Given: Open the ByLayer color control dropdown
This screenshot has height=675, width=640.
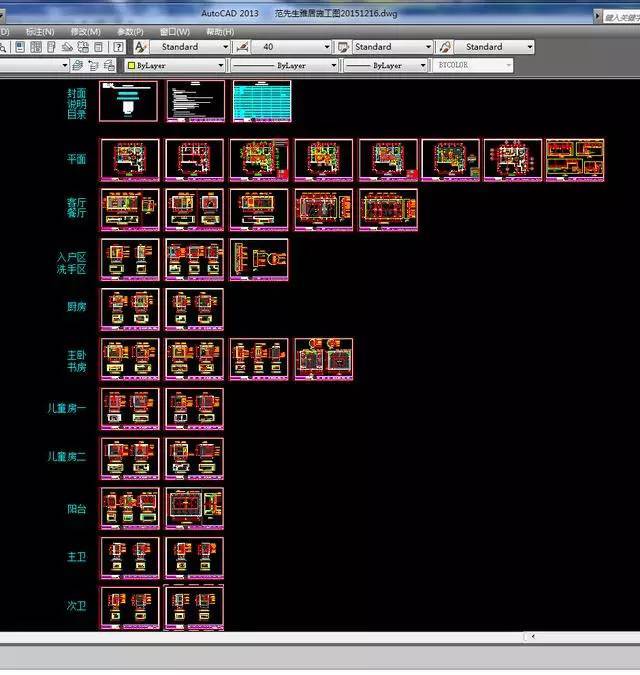Looking at the screenshot, I should tap(220, 66).
